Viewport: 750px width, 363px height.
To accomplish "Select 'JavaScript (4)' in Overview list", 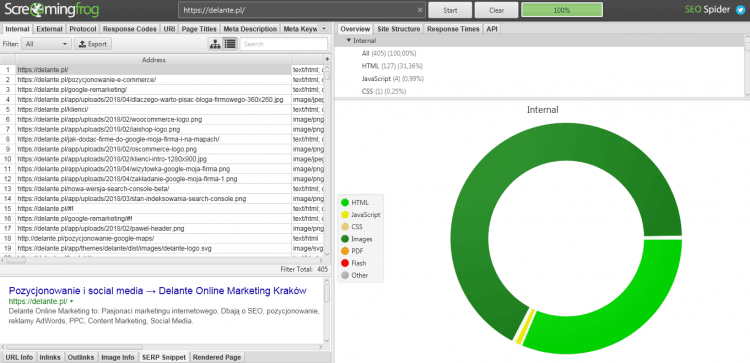I will [x=393, y=78].
